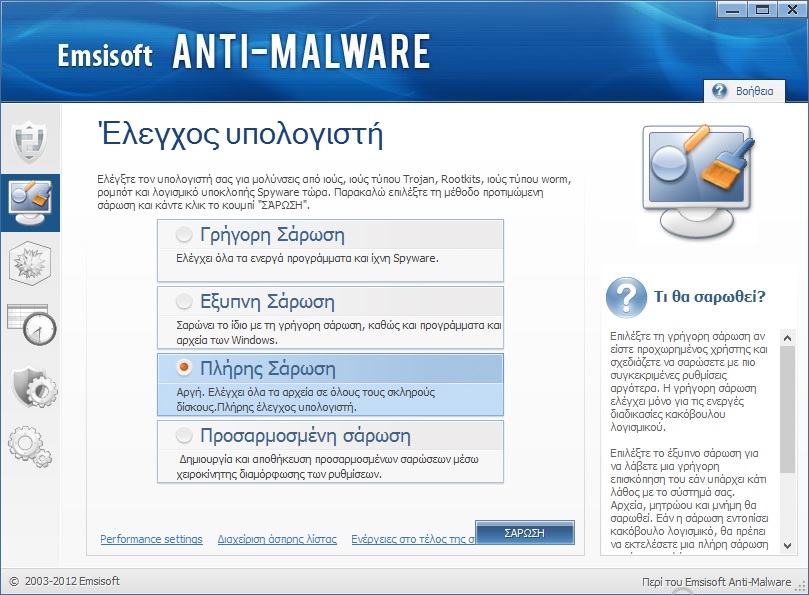Click the ΣΑΡΩΣΗ scan button
Viewport: 809px width, 595px height.
pos(525,533)
